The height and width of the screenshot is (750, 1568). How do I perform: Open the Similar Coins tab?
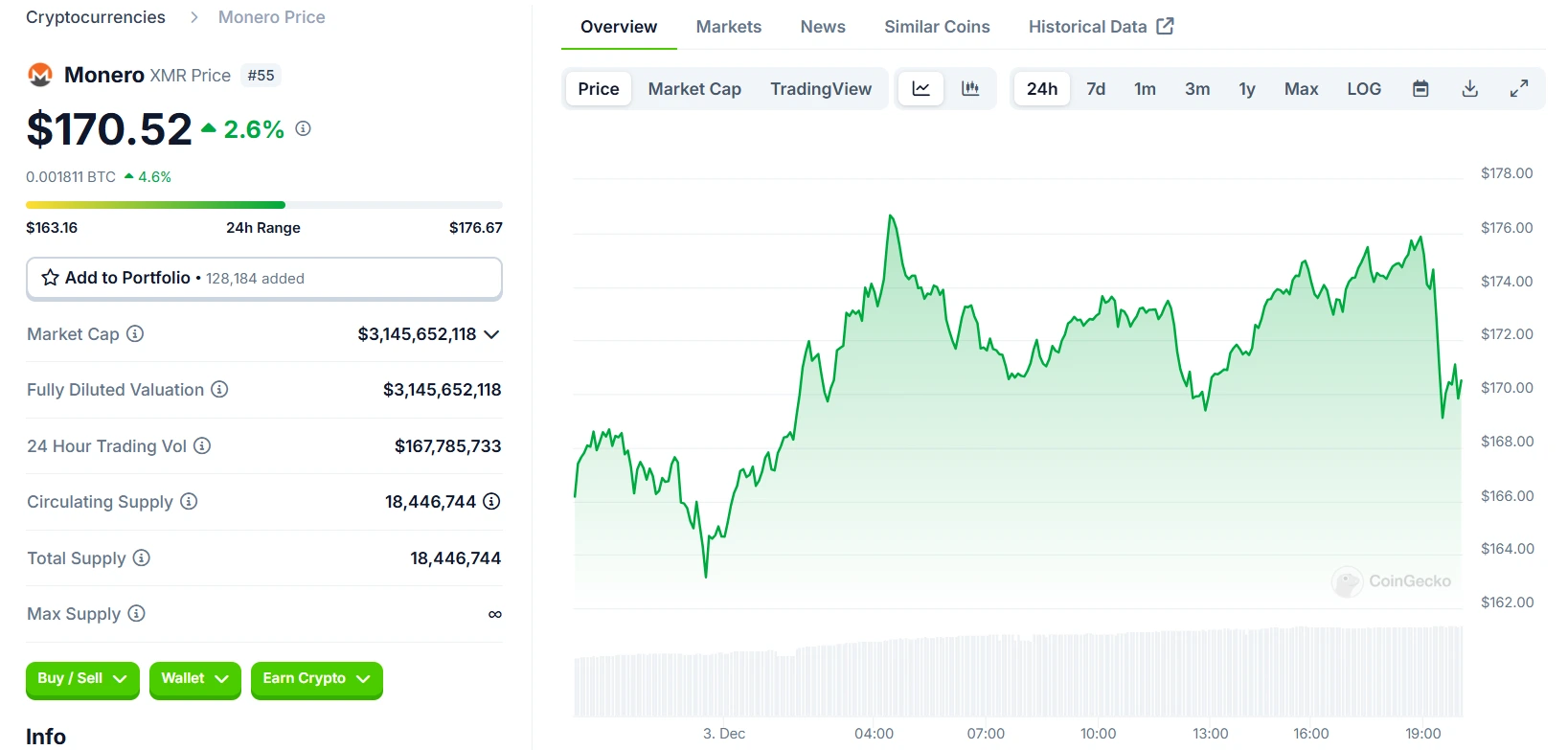click(937, 27)
